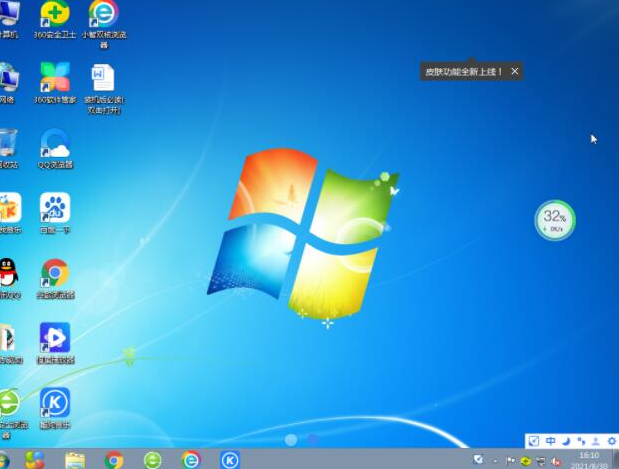Open the QQ penguin desktop icon
The image size is (619, 469).
pos(8,272)
